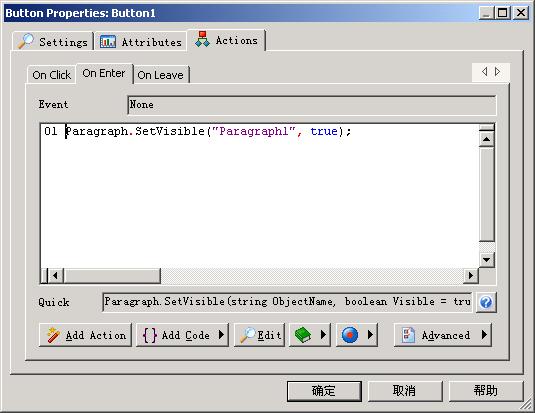Click the blue record circle icon
The width and height of the screenshot is (535, 413).
click(x=350, y=335)
